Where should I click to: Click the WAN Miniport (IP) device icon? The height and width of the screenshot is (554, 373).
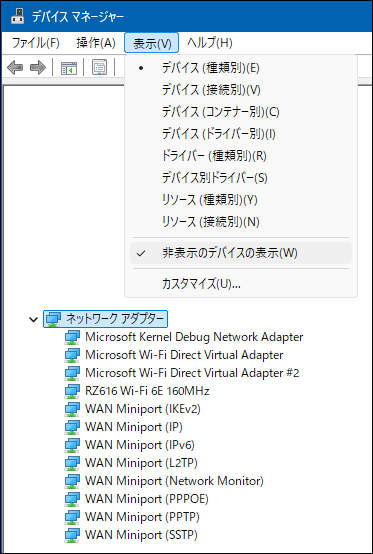coord(72,427)
